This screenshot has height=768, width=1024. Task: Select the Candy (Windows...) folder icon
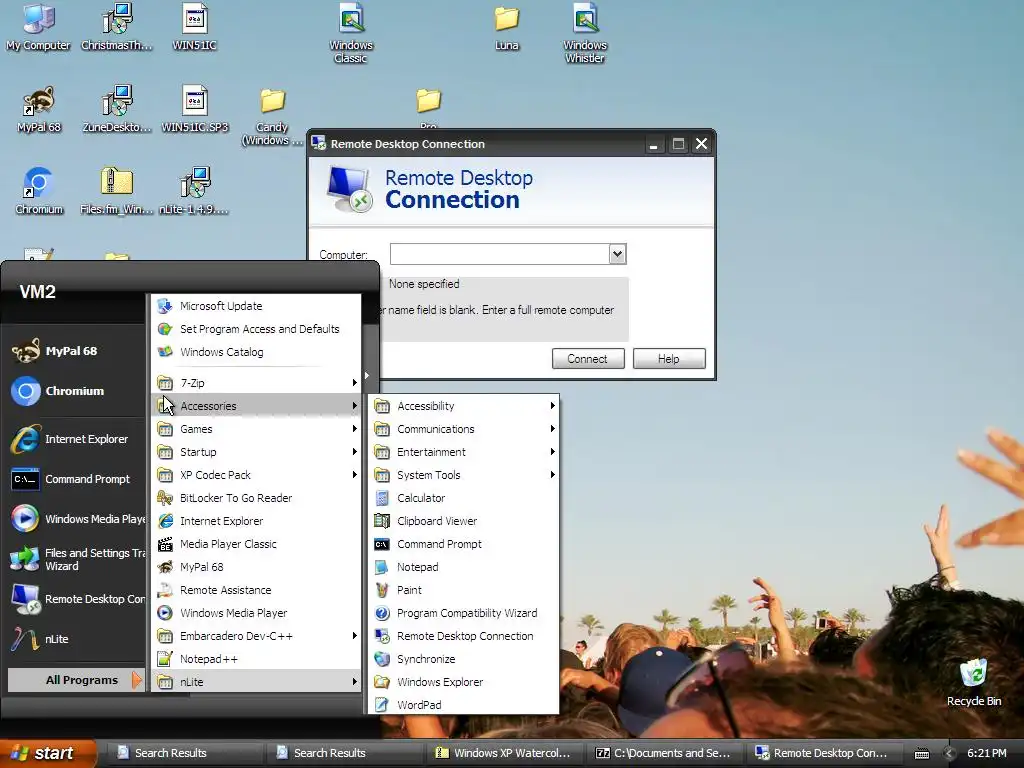(x=272, y=116)
